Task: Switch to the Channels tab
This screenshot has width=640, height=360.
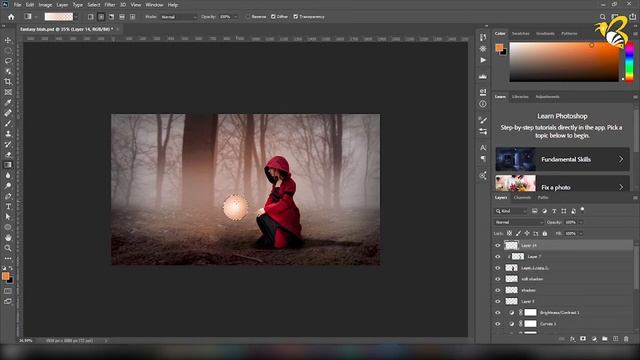Action: coord(522,198)
